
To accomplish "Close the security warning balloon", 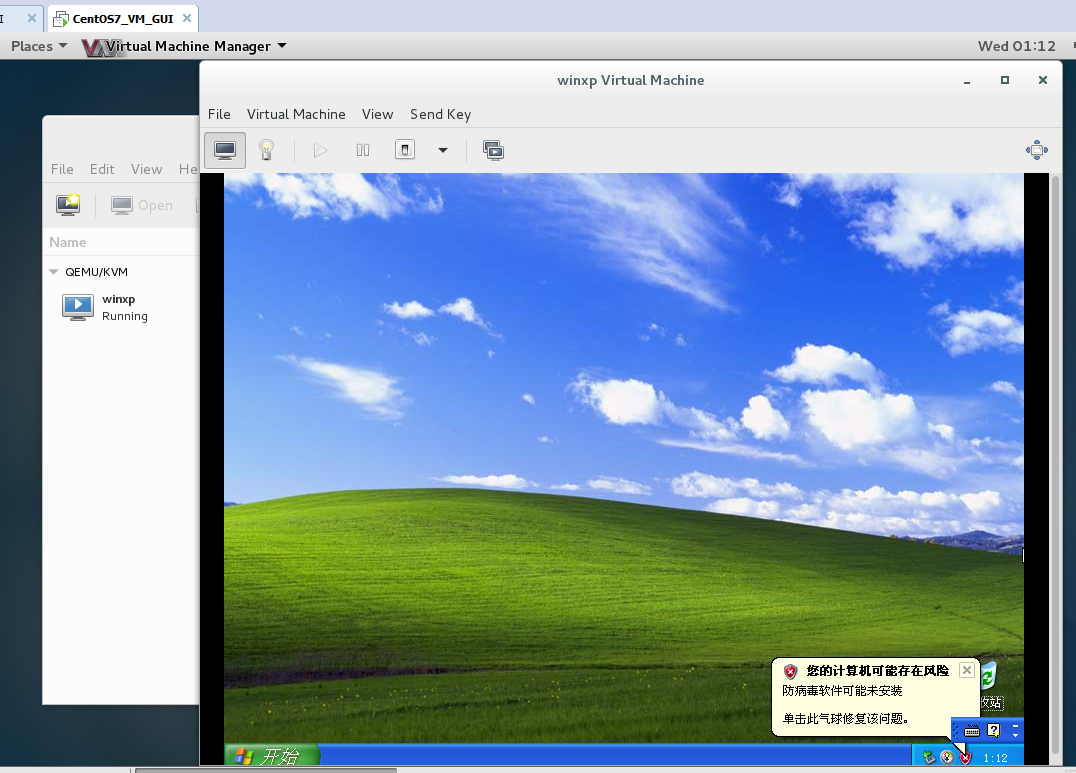I will (x=966, y=670).
